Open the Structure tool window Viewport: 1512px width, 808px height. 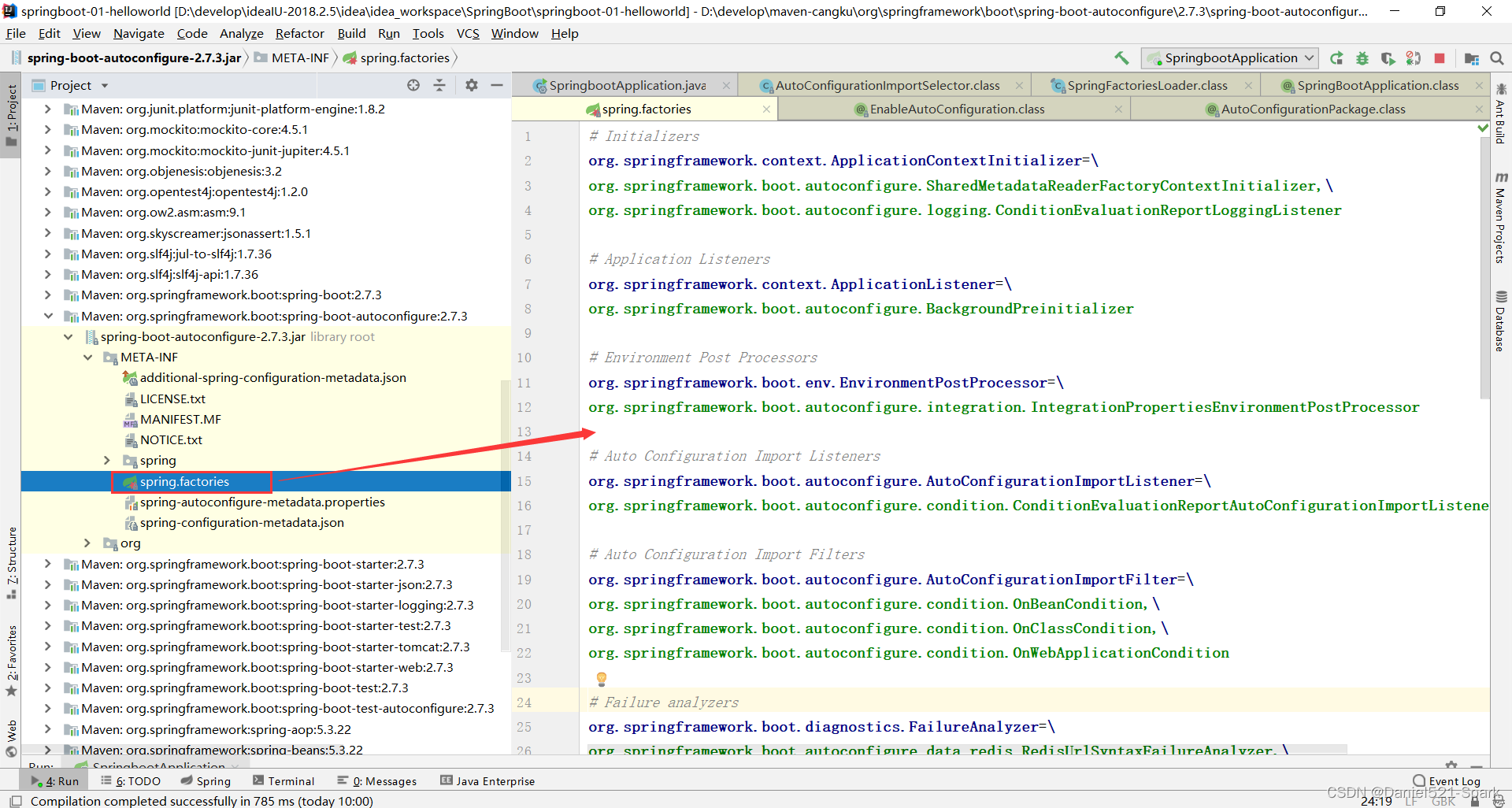11,562
